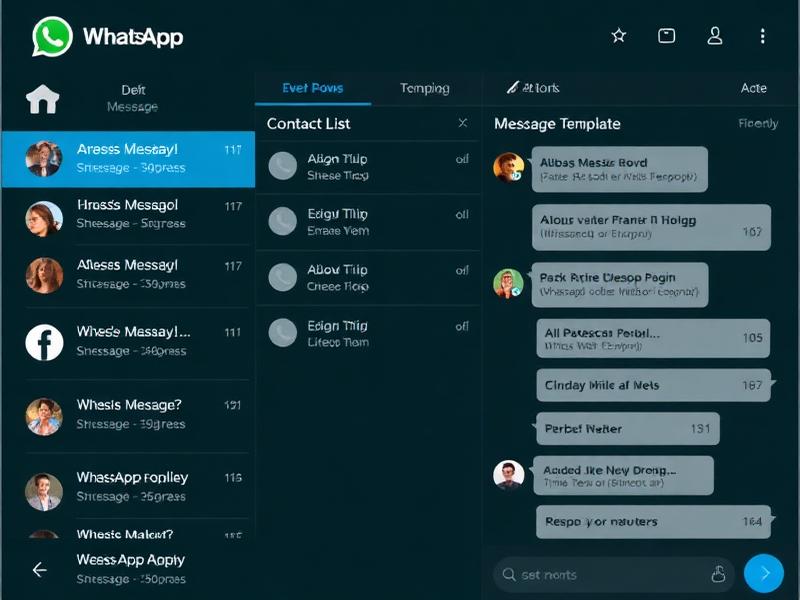
Task: Close the Contact List panel
Action: click(x=462, y=123)
